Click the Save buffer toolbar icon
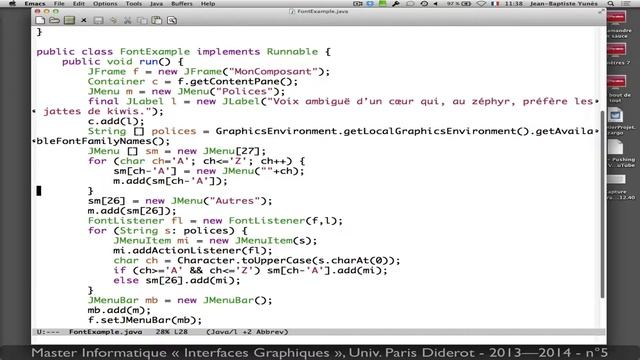 [x=98, y=20]
